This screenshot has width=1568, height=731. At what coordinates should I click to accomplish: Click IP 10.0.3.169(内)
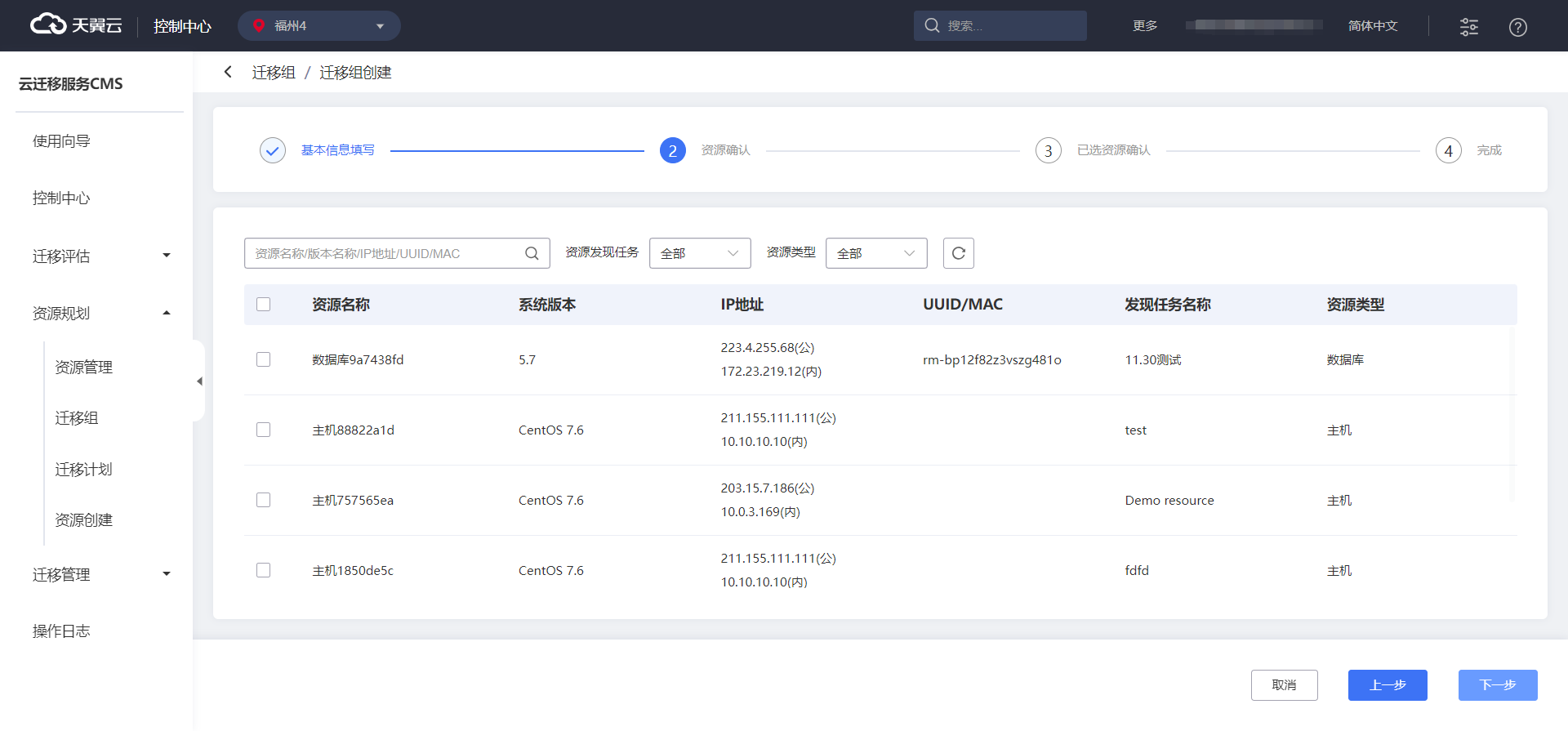coord(760,512)
